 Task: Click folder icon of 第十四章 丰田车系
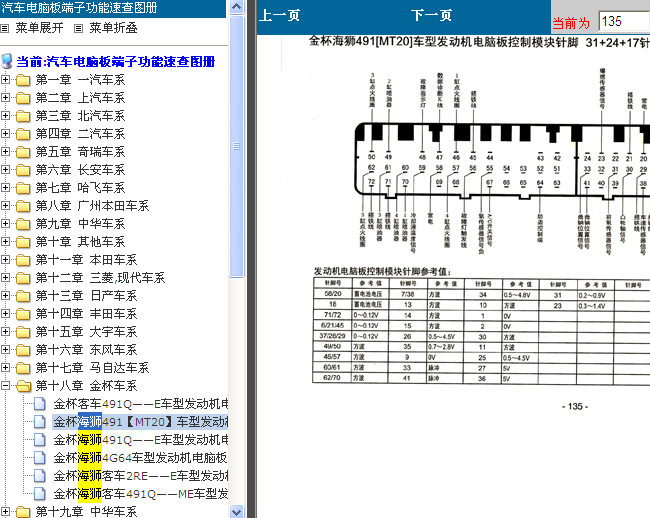tap(23, 314)
